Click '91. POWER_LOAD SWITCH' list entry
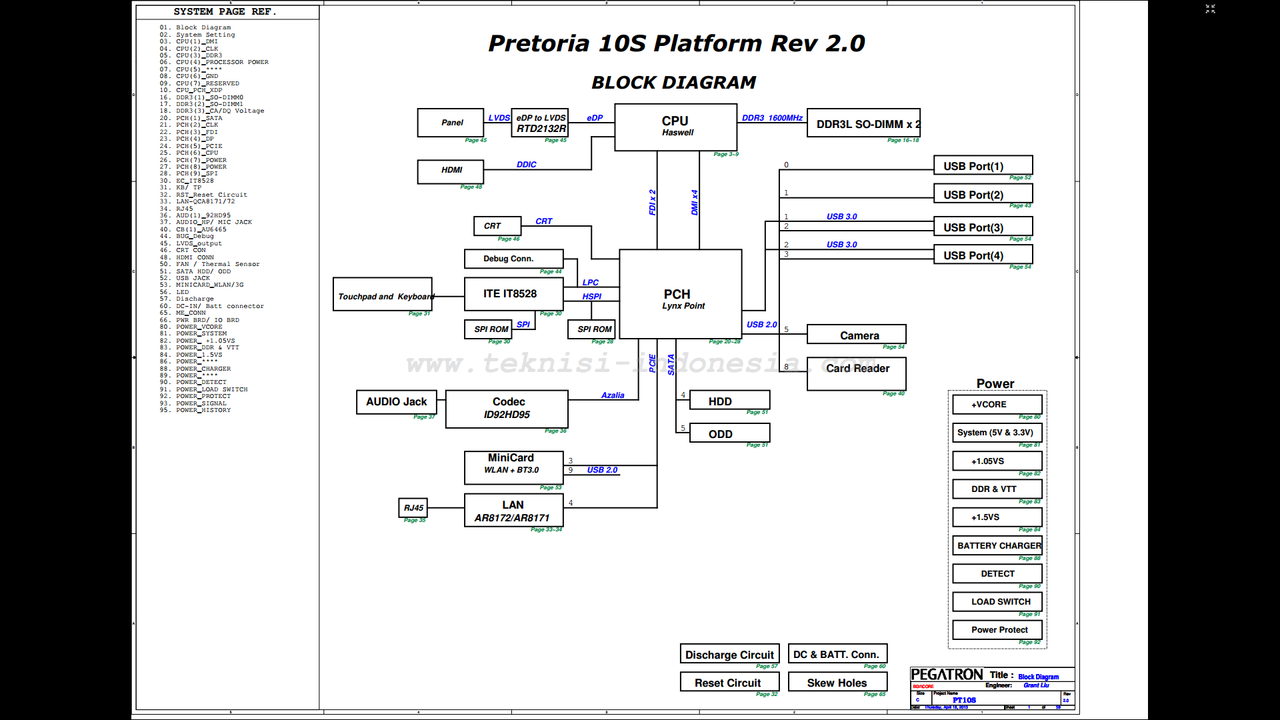Screen dimensions: 1280x720 (203, 389)
